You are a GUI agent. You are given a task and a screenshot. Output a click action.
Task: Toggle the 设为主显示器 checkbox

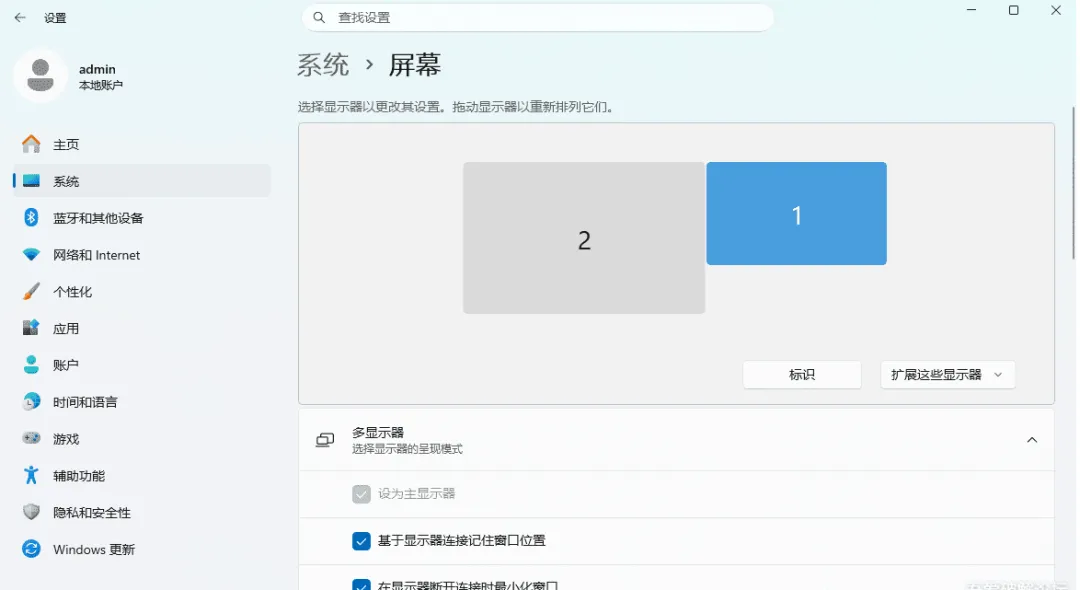[x=361, y=494]
